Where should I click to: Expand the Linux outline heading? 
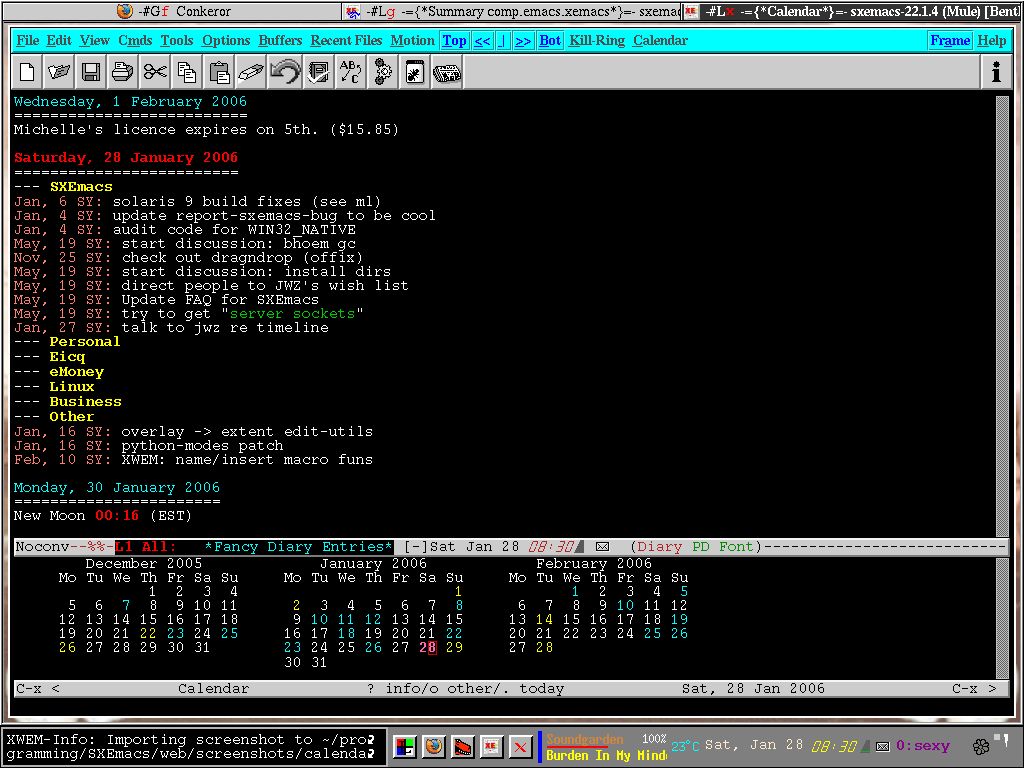point(72,387)
